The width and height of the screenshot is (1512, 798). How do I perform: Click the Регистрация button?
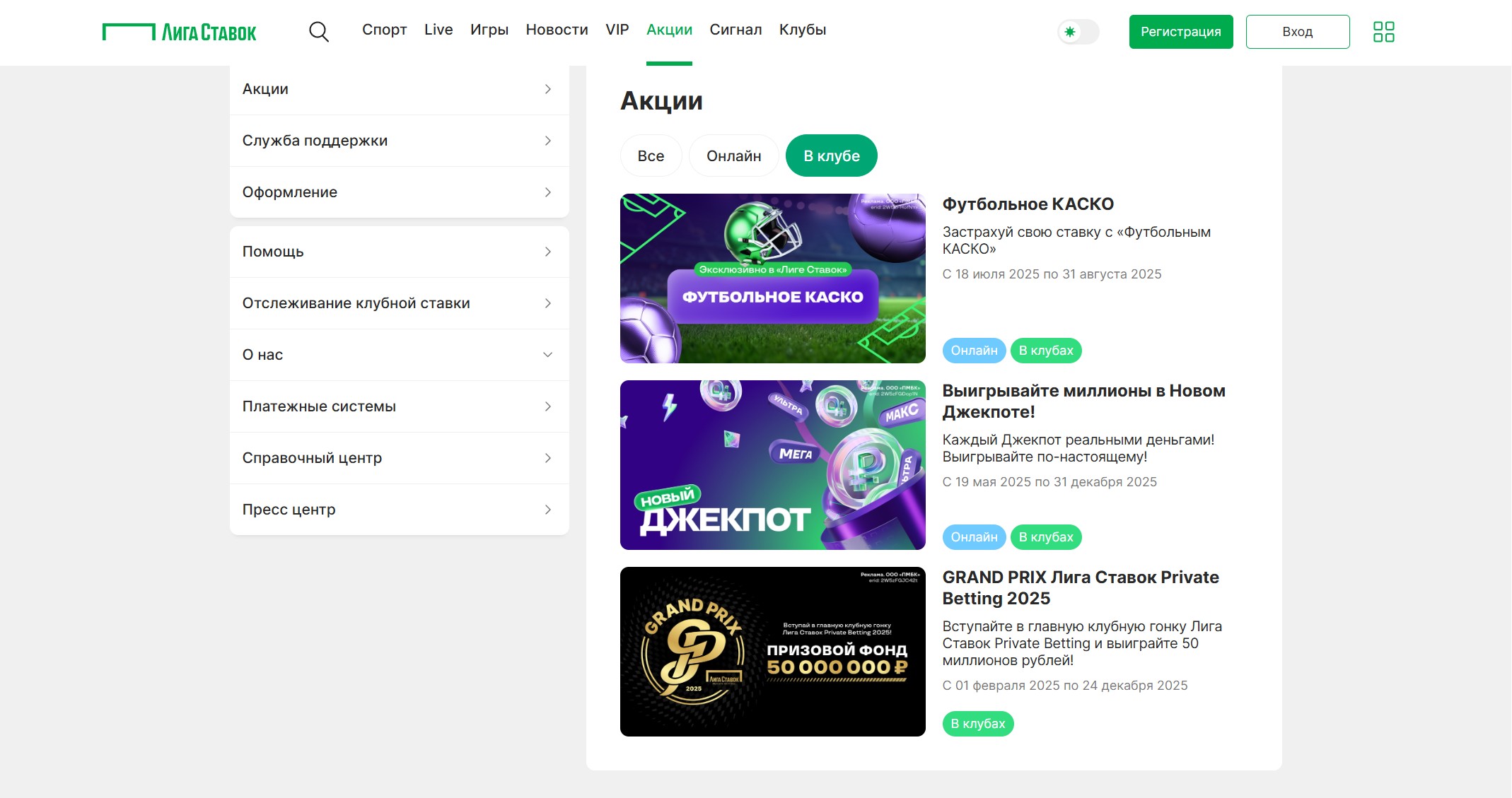pos(1180,32)
